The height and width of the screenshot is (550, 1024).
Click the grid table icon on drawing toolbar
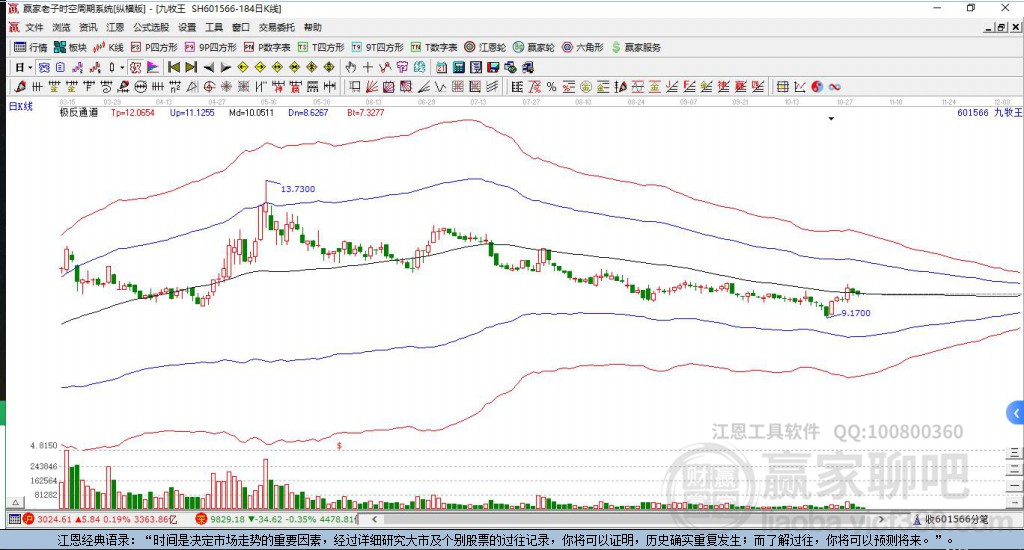pos(782,87)
